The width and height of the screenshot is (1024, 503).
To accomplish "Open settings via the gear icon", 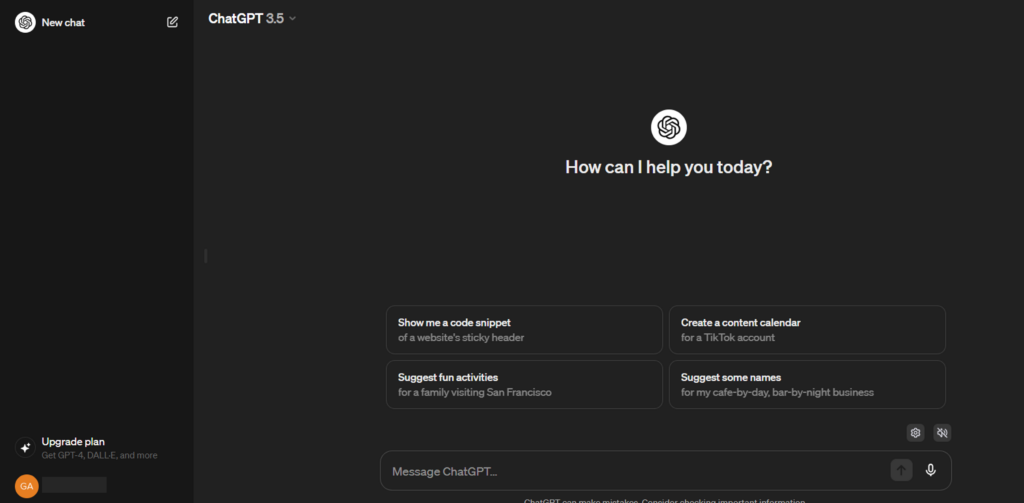I will (914, 433).
